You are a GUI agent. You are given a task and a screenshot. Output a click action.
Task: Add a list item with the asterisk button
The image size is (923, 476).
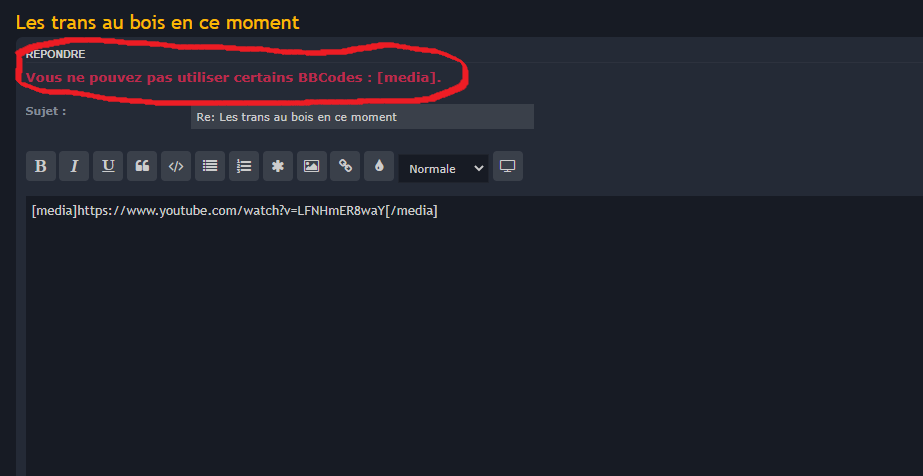click(x=278, y=166)
